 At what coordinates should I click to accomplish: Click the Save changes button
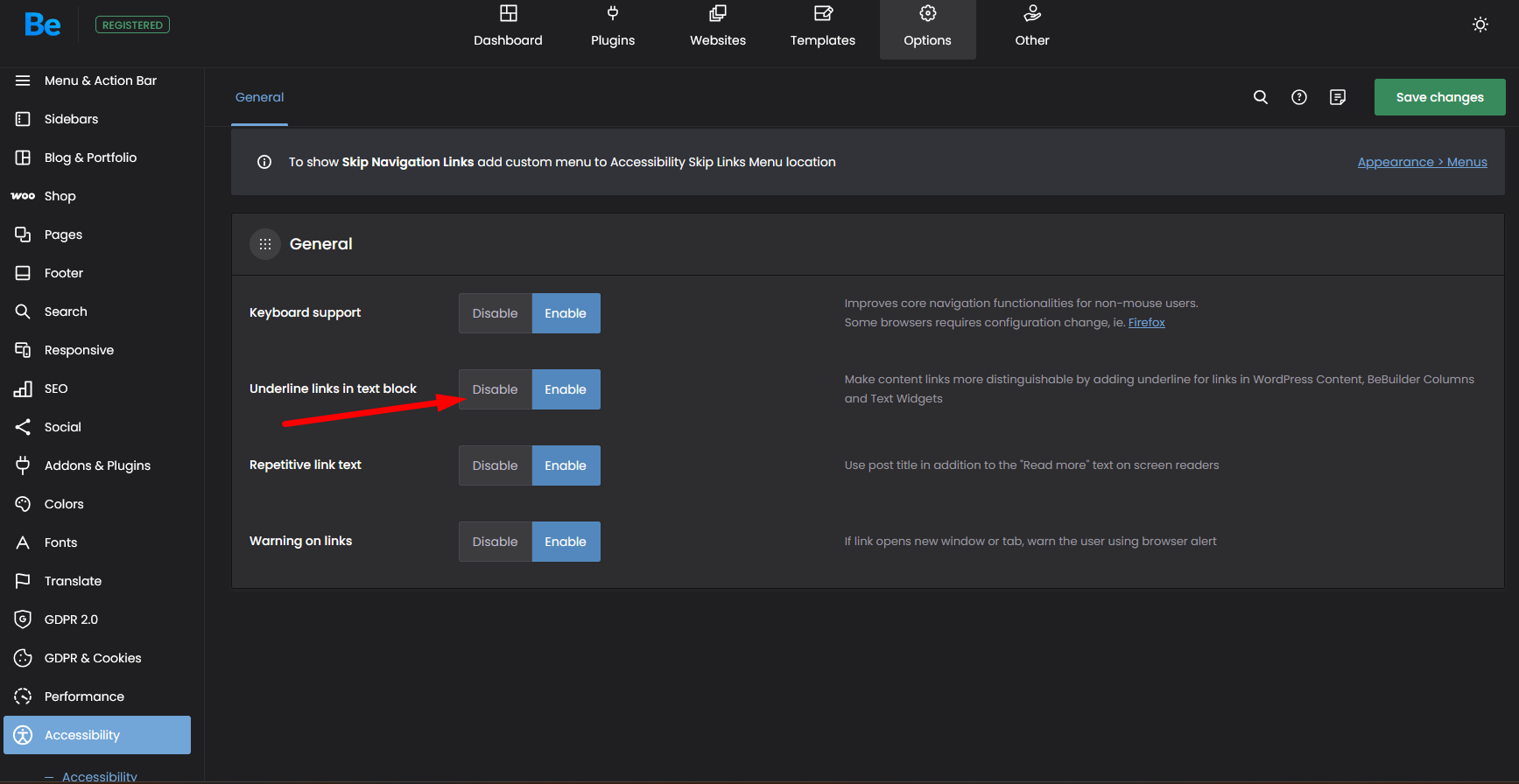[1439, 97]
